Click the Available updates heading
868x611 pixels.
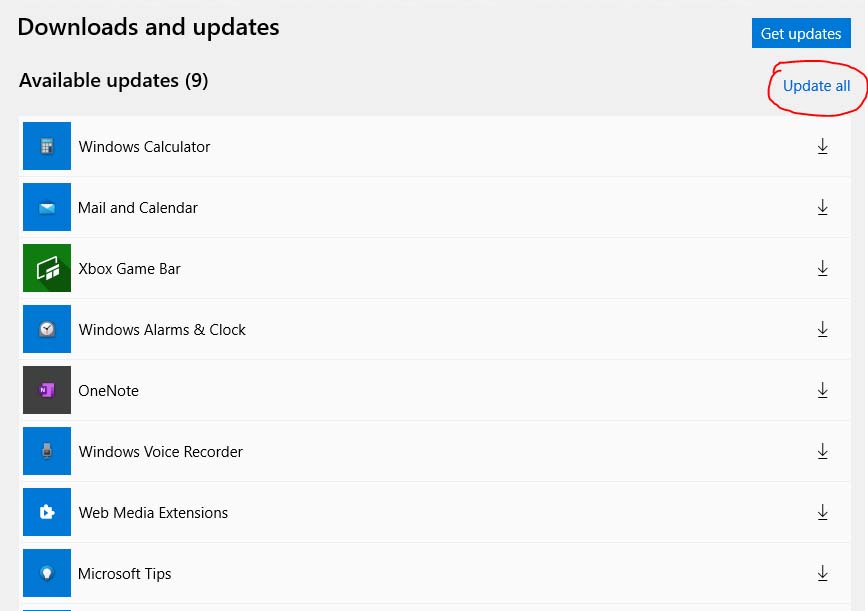point(113,80)
